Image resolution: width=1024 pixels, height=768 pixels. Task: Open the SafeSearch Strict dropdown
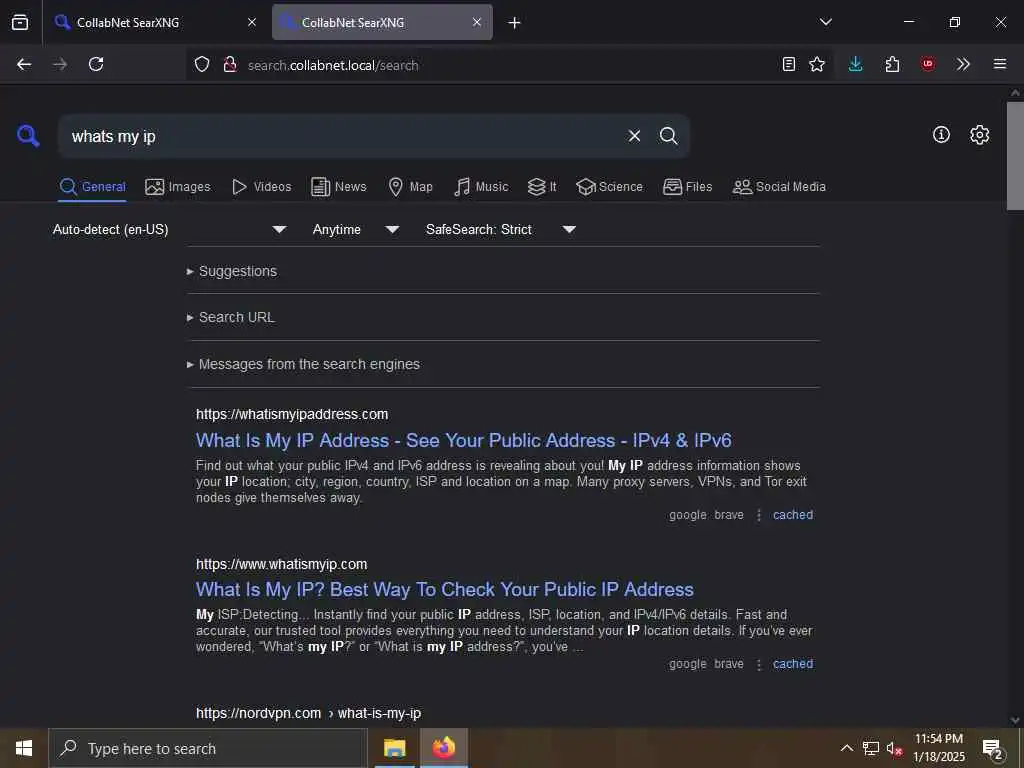tap(500, 229)
